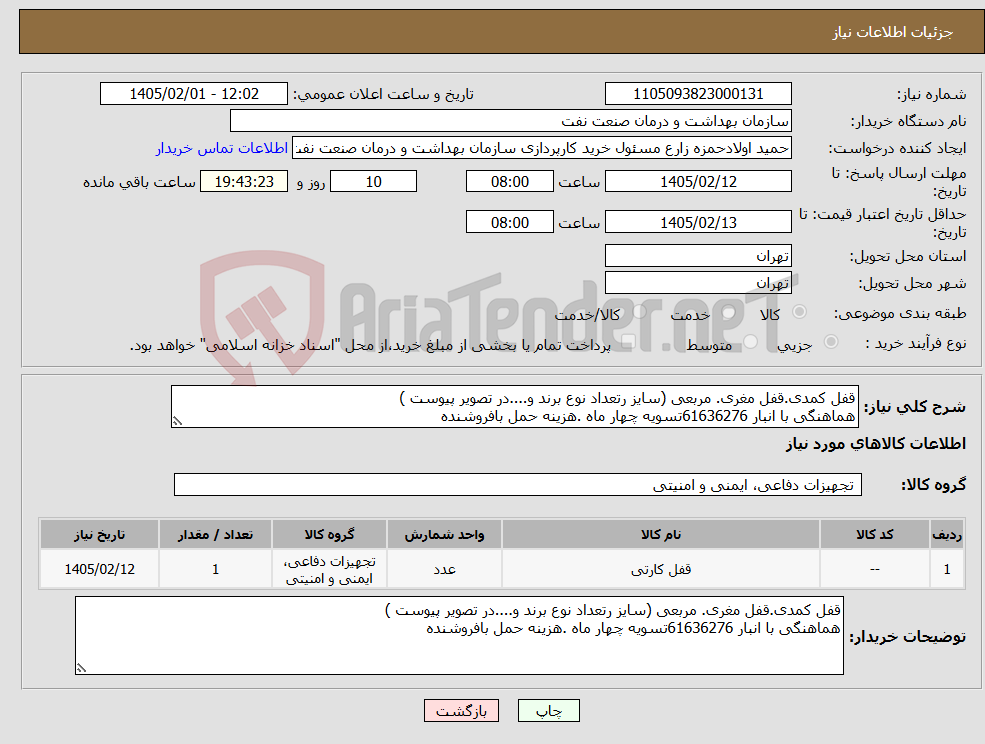
Task: Click the price validity hour 08:00 field
Action: pyautogui.click(x=509, y=222)
